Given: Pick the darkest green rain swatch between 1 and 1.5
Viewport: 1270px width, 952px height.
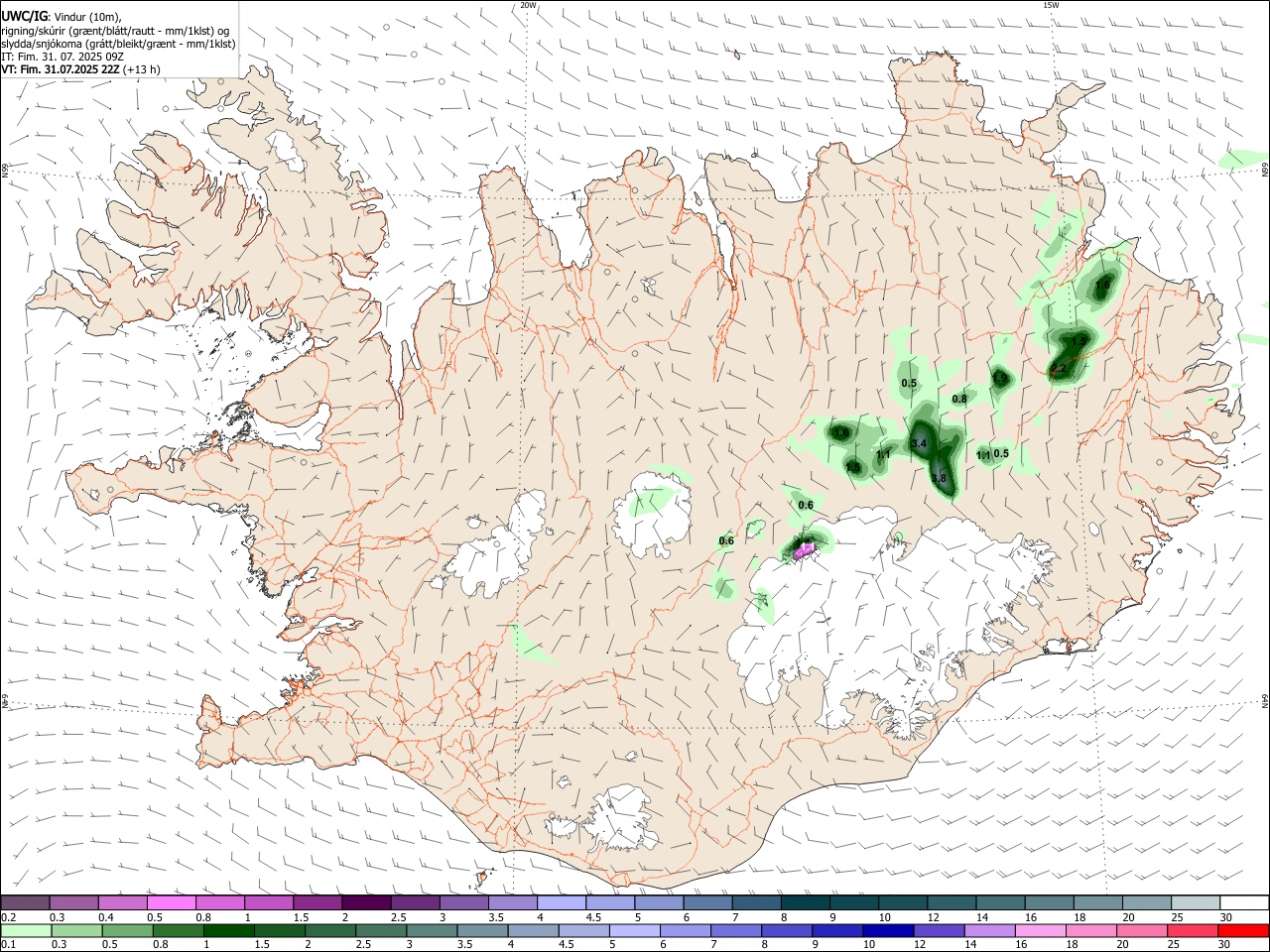Looking at the screenshot, I should [228, 930].
